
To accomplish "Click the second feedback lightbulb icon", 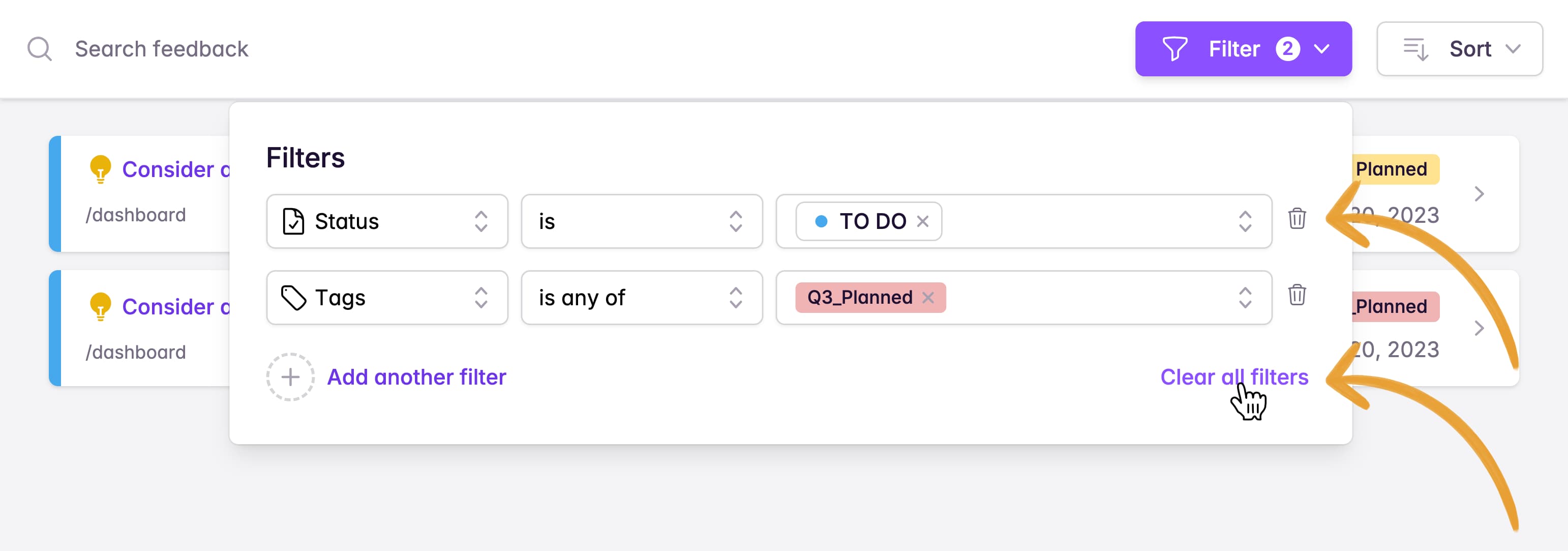I will tap(101, 306).
